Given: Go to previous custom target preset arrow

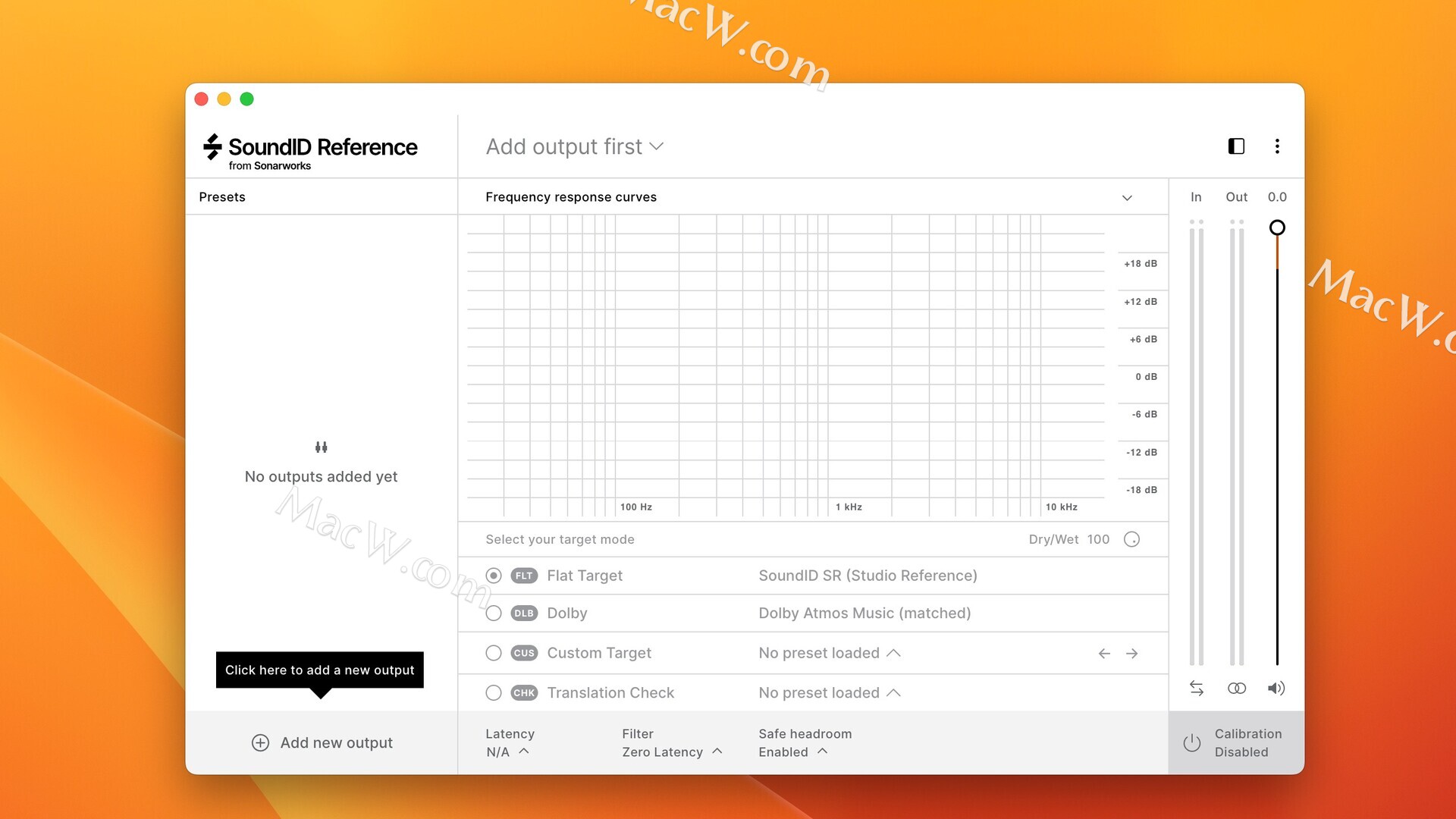Looking at the screenshot, I should (1104, 654).
